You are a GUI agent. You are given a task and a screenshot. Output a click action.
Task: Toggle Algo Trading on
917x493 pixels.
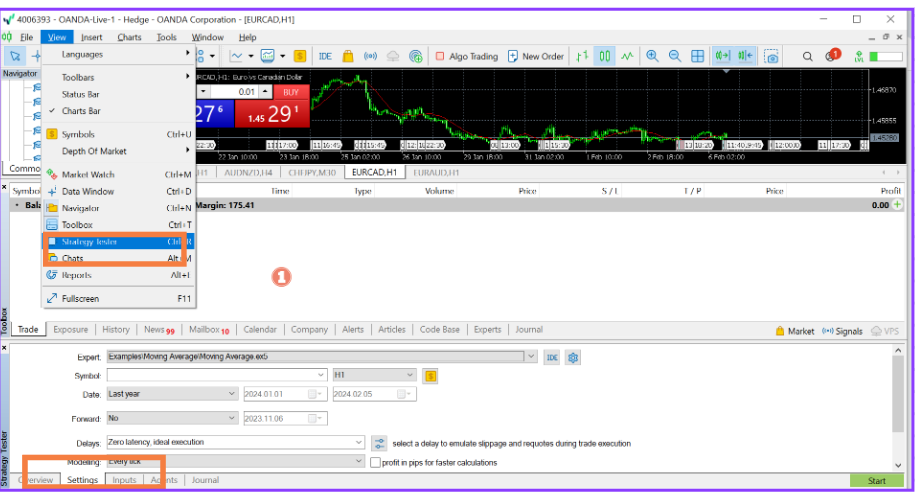[467, 56]
